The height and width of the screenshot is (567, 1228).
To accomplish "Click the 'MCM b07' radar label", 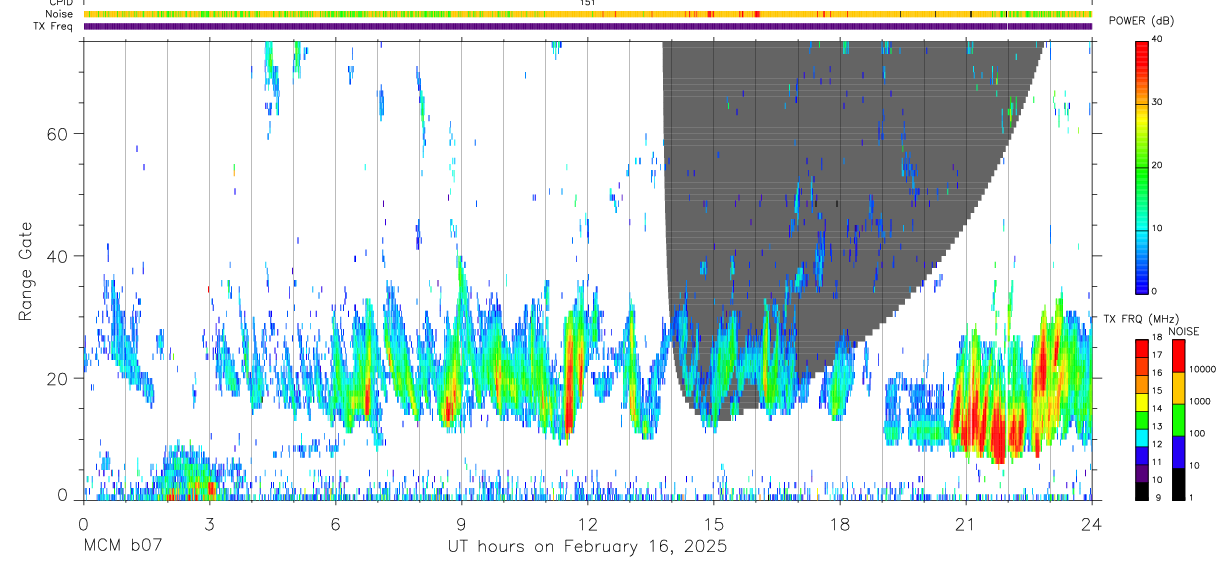I will (122, 547).
